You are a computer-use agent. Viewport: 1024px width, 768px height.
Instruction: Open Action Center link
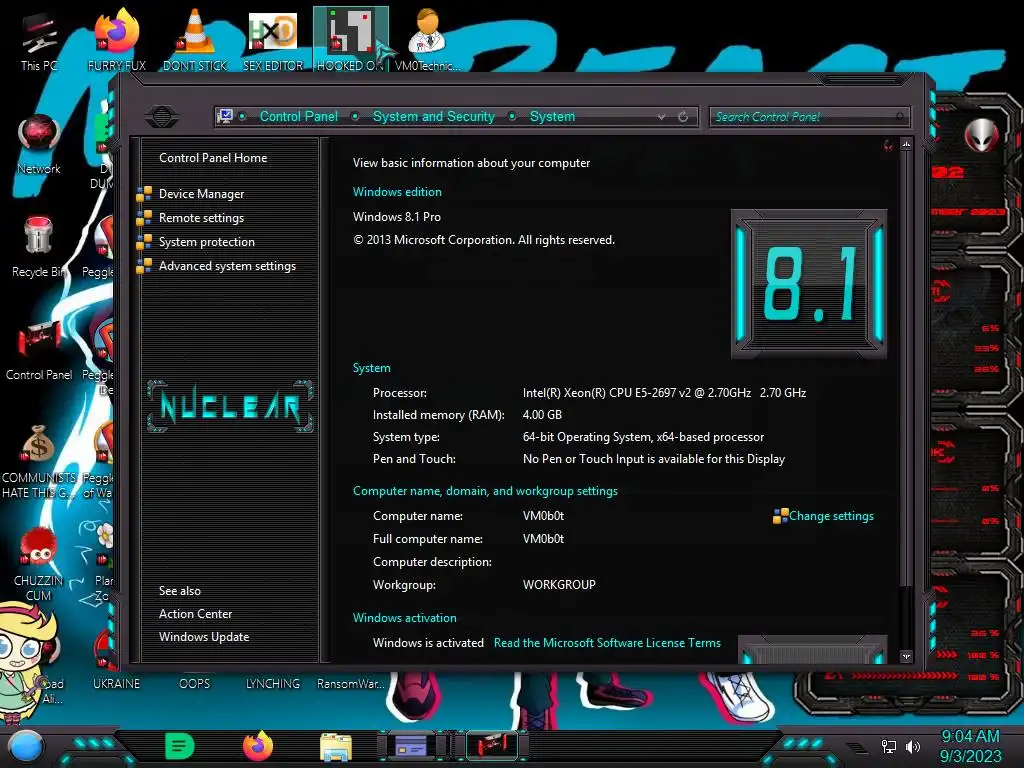(195, 614)
